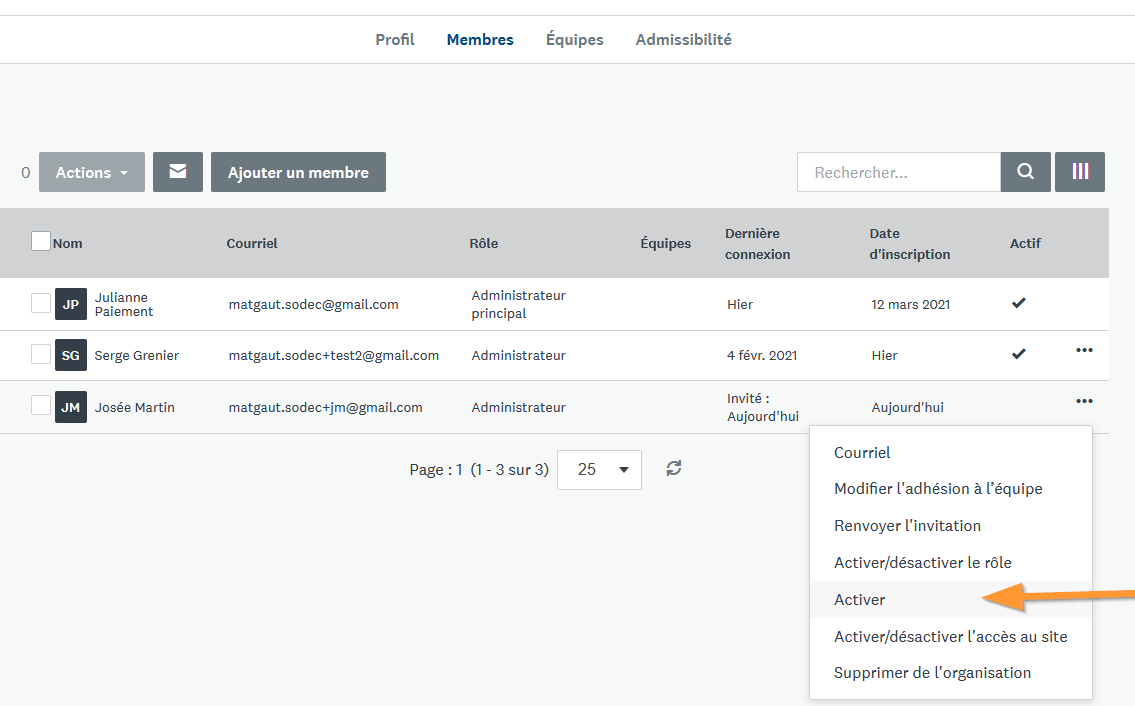The width and height of the screenshot is (1135, 706).
Task: Click the Ajouter un membre button
Action: [x=298, y=172]
